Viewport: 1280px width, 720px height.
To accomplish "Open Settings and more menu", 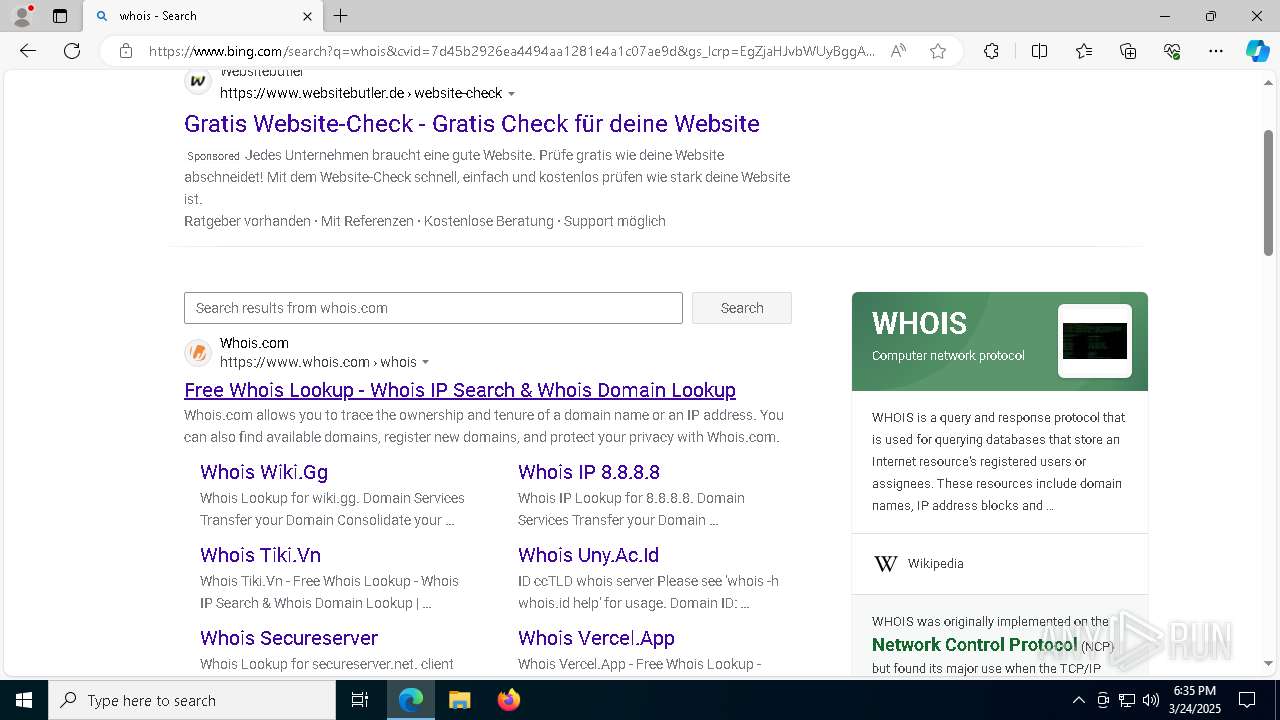I will pos(1216,51).
